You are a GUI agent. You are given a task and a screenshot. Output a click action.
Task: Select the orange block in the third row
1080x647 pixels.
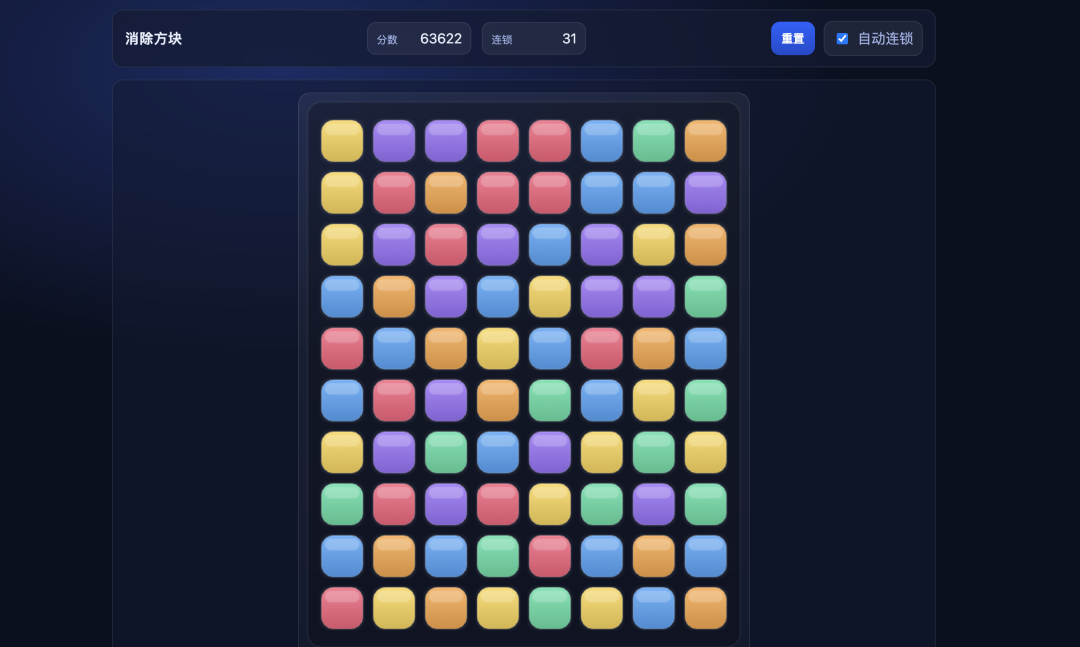tap(705, 245)
